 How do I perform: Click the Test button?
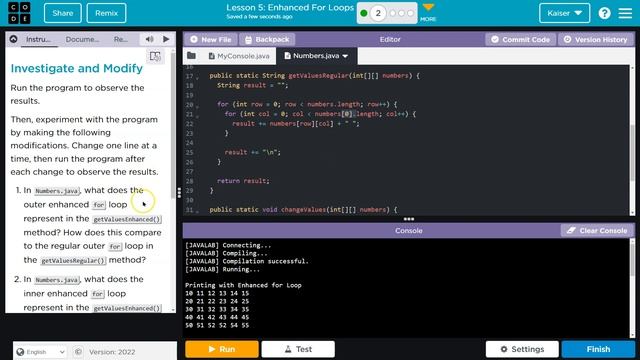pos(298,349)
